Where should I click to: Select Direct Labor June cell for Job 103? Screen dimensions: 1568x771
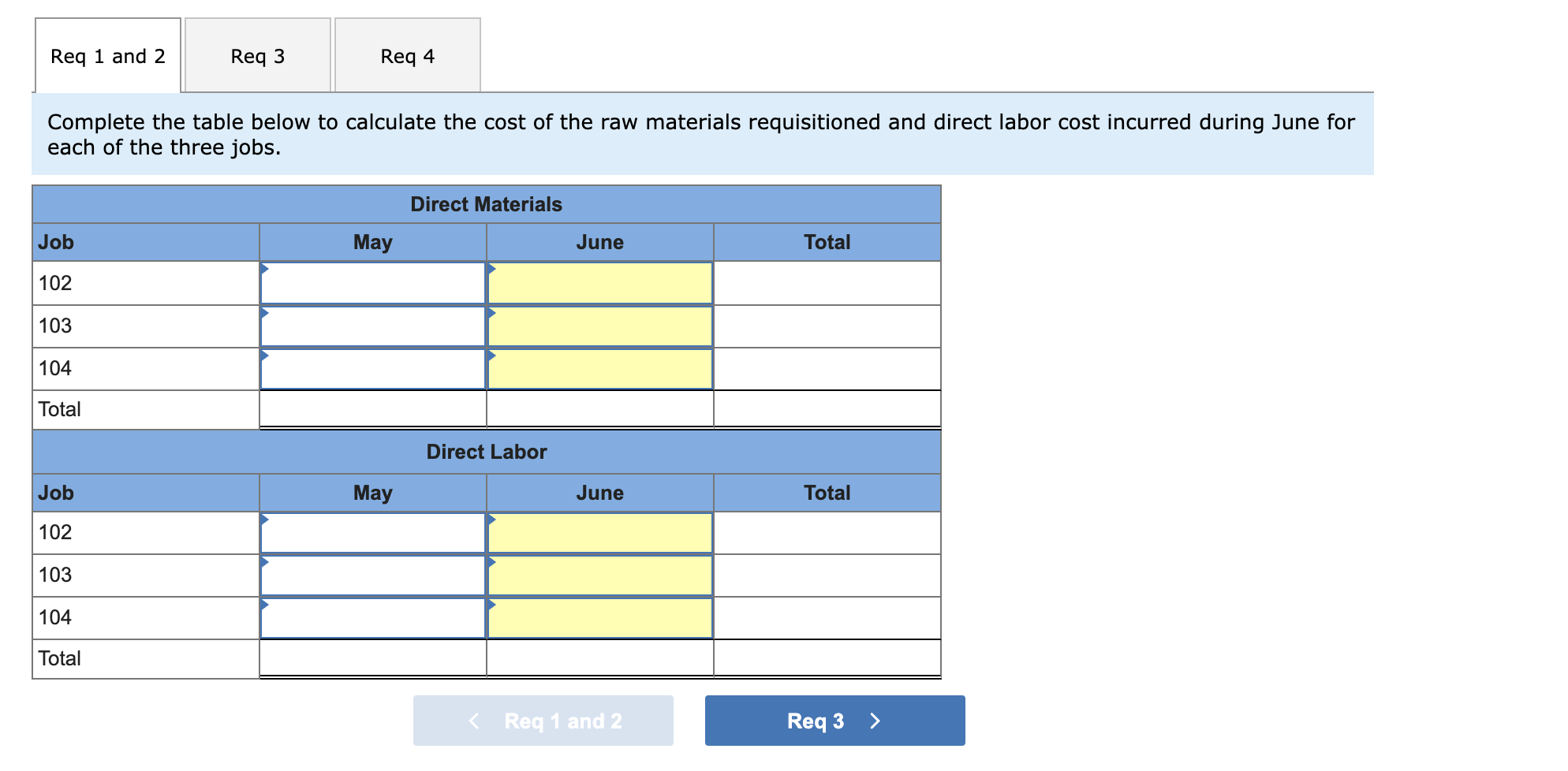tap(600, 575)
